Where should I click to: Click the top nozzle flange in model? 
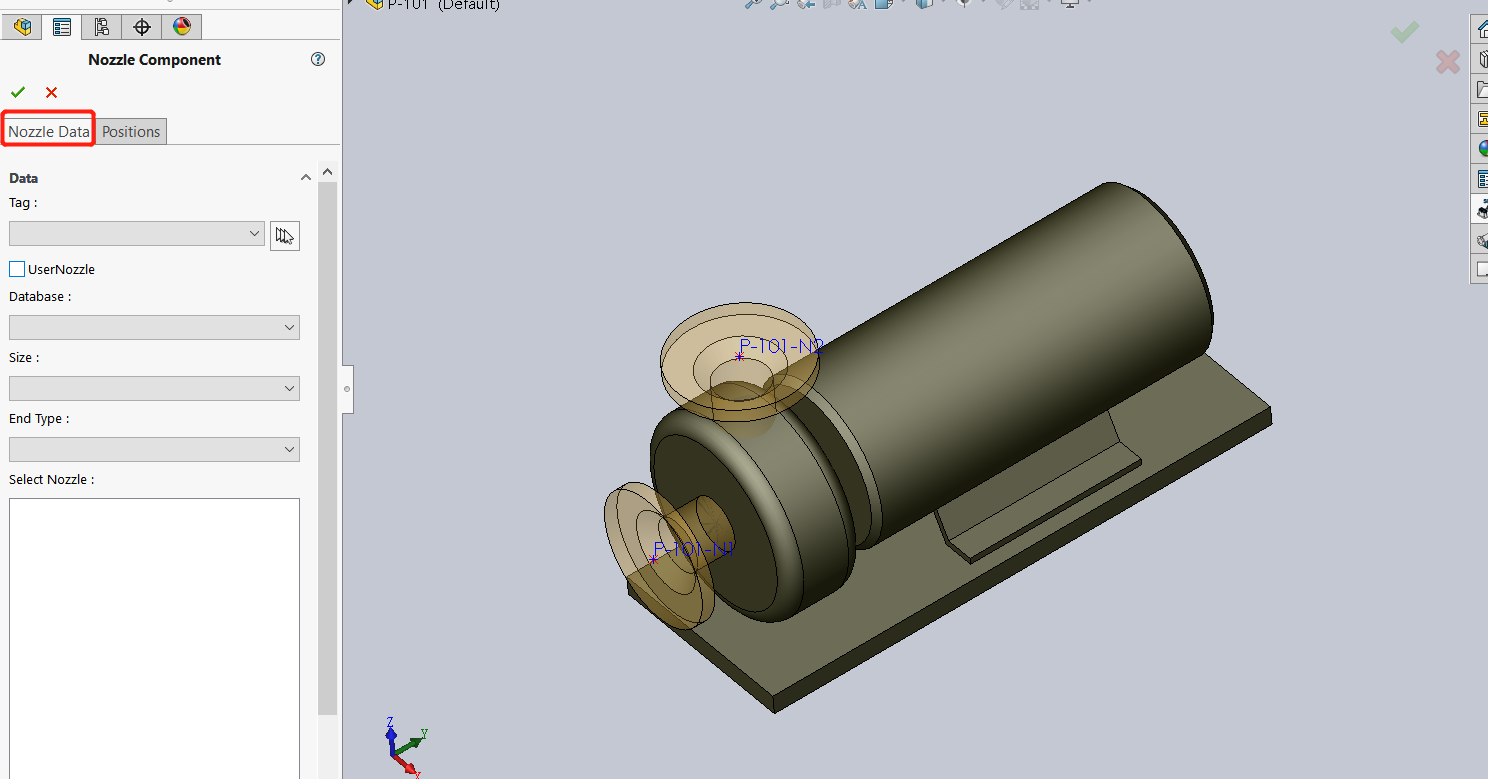[x=740, y=363]
